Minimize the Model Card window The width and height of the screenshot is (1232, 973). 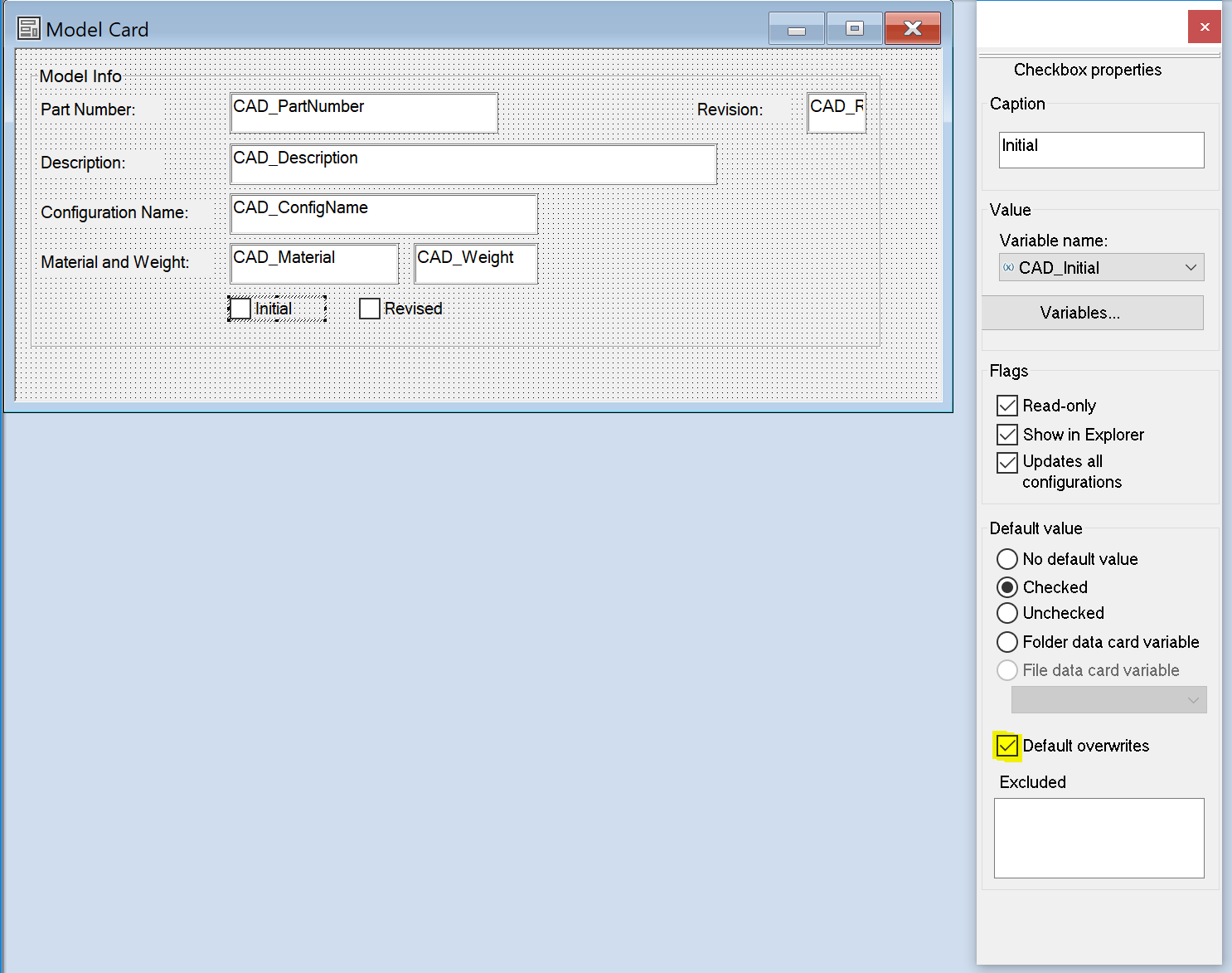(796, 29)
